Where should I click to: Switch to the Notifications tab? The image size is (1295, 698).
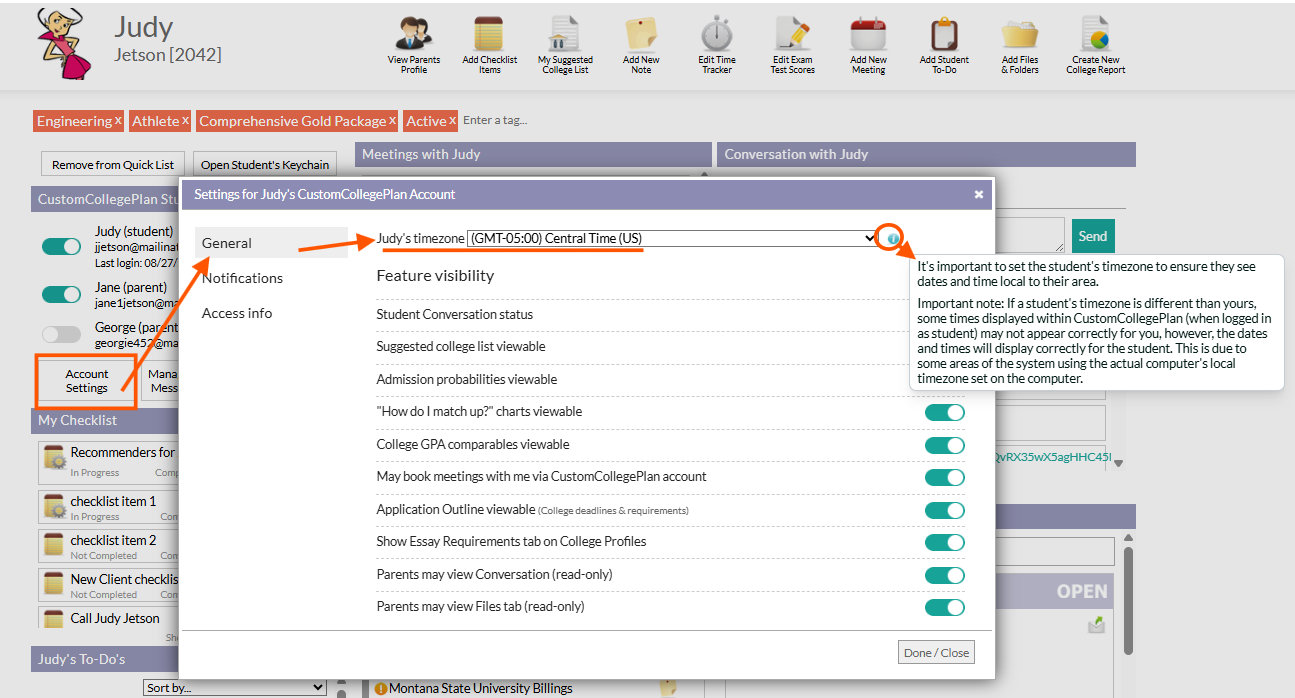[242, 278]
